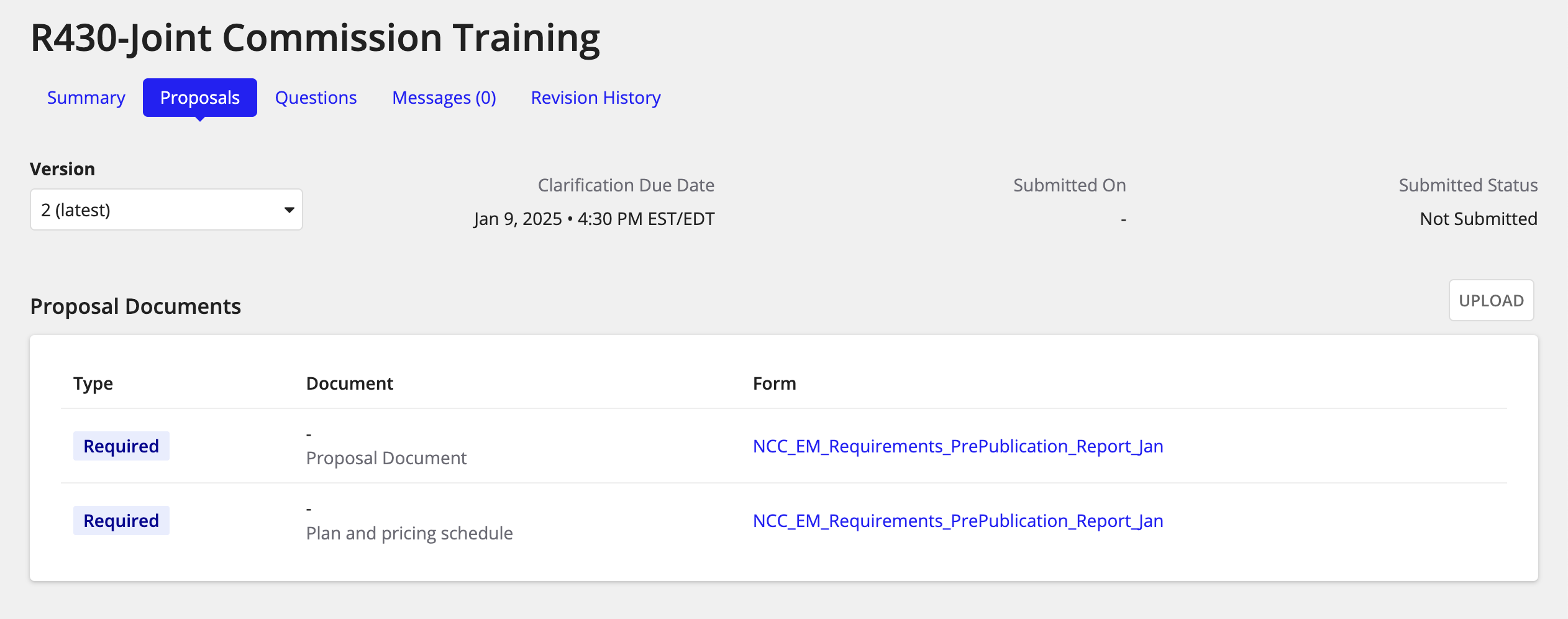Click the Not Submitted status text
This screenshot has height=619, width=1568.
point(1478,219)
